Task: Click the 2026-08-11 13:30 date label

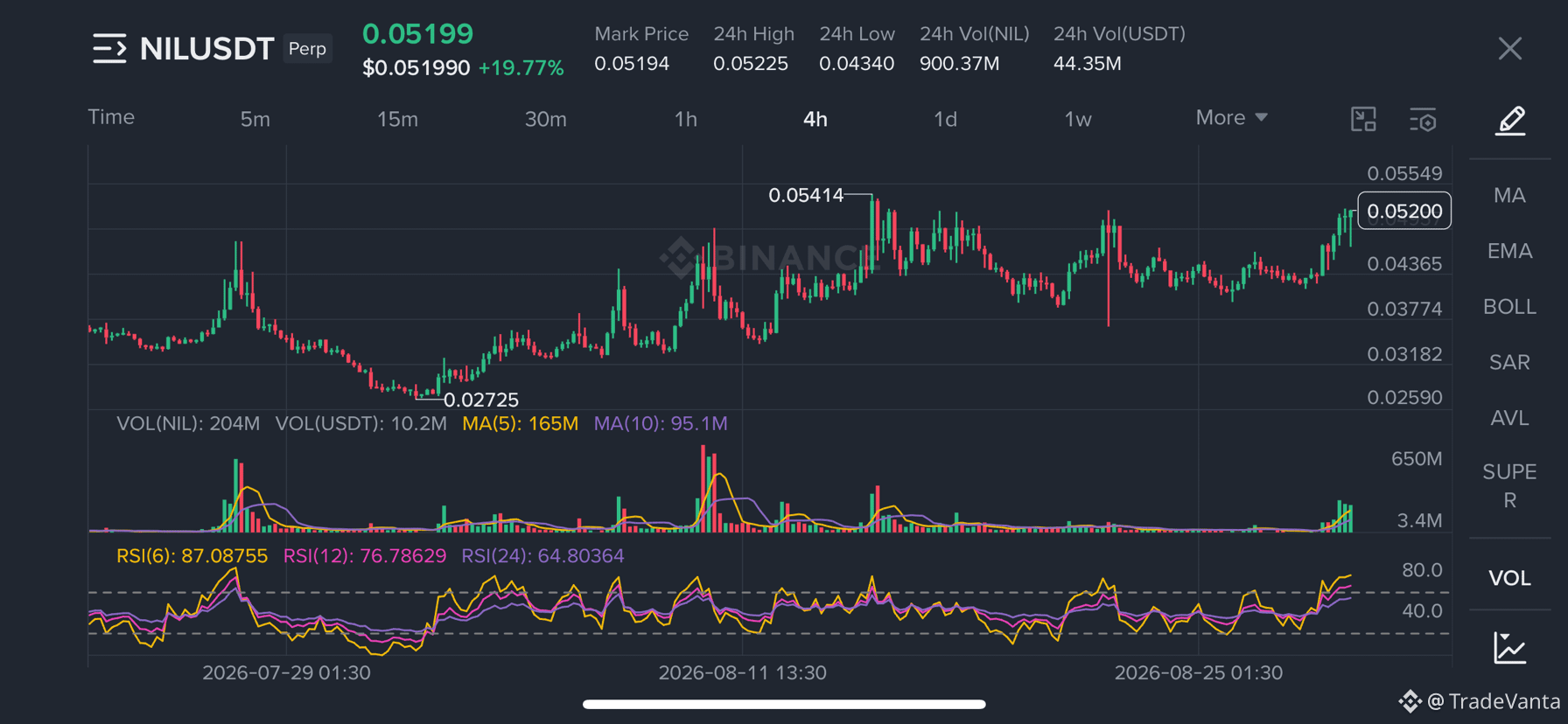Action: [x=742, y=672]
